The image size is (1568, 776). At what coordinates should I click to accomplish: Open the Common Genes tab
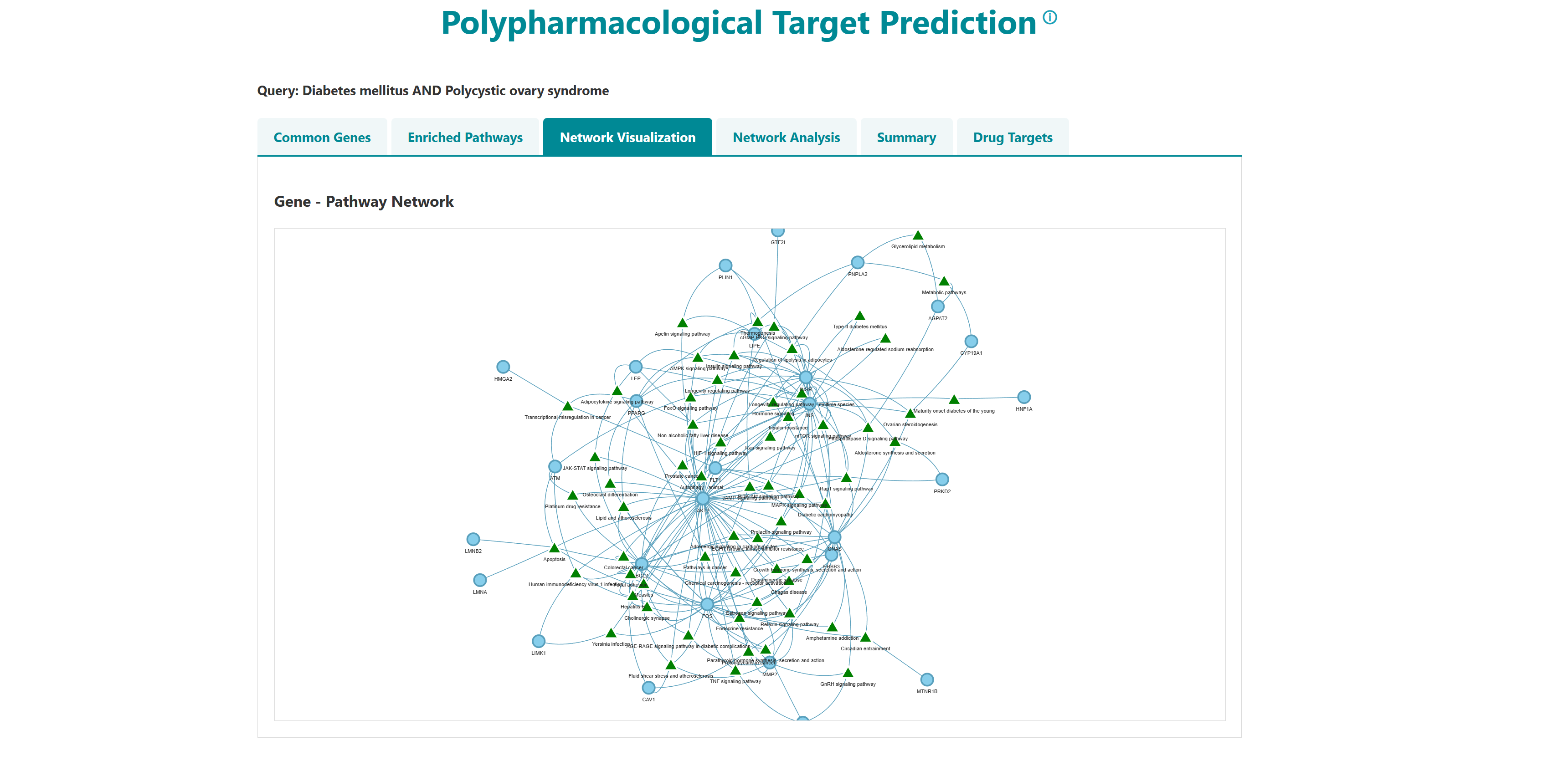(x=322, y=138)
